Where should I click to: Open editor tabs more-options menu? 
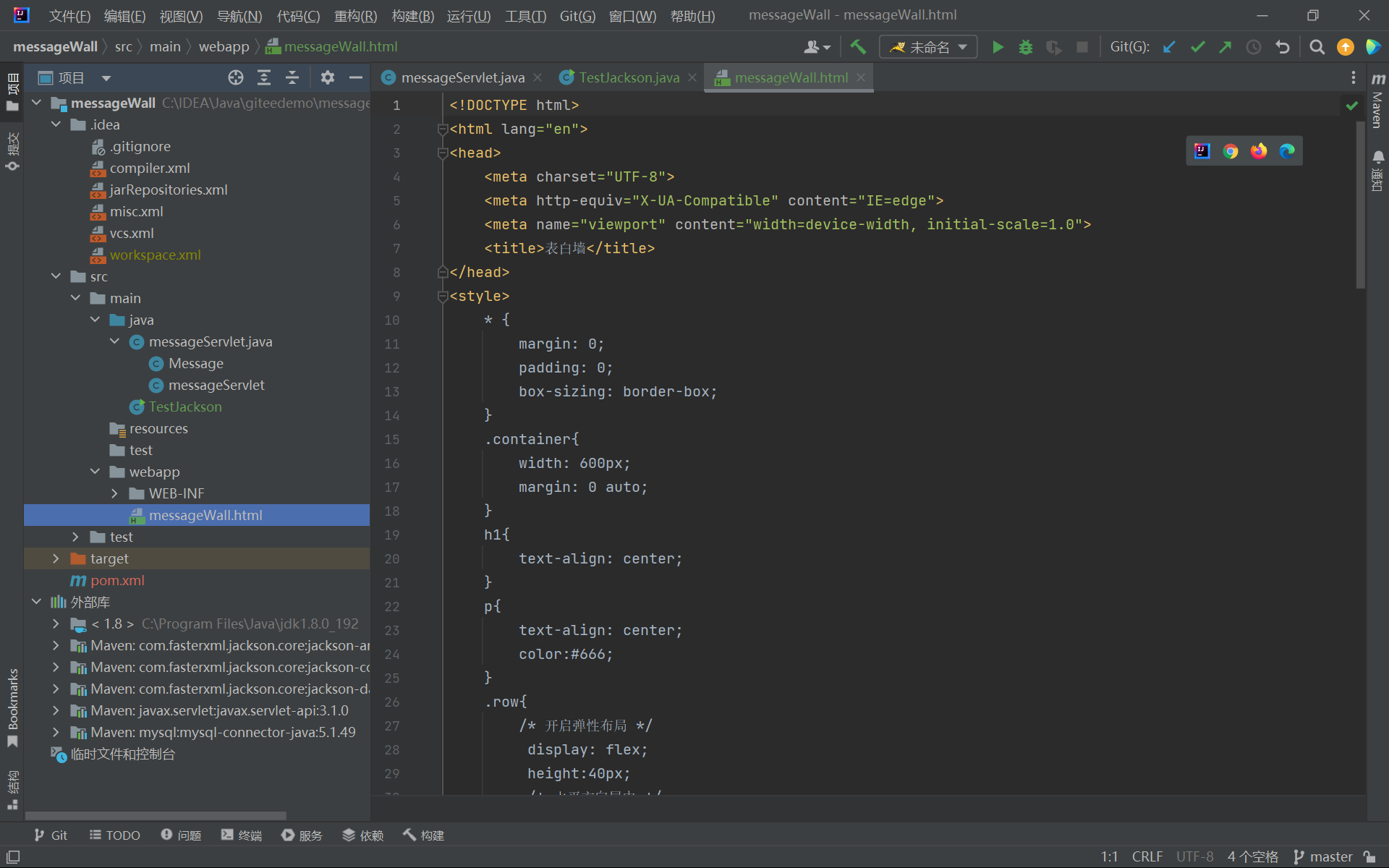1354,77
